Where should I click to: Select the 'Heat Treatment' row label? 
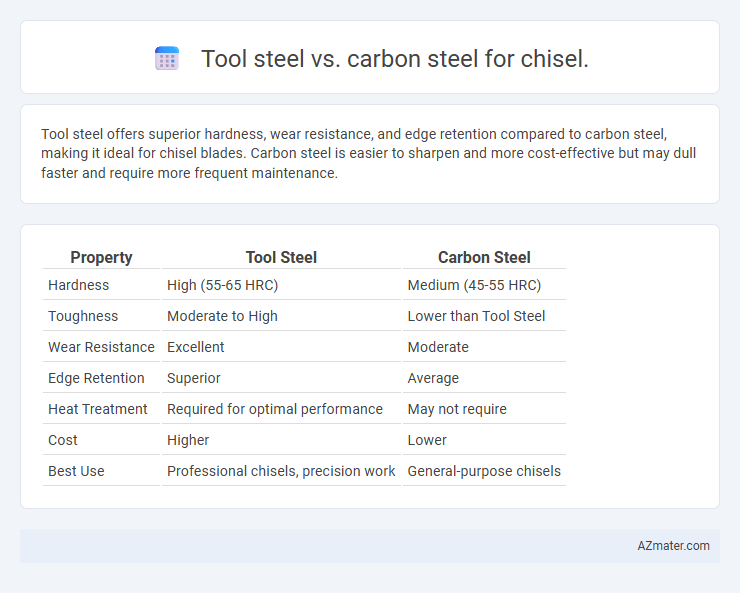(x=98, y=409)
